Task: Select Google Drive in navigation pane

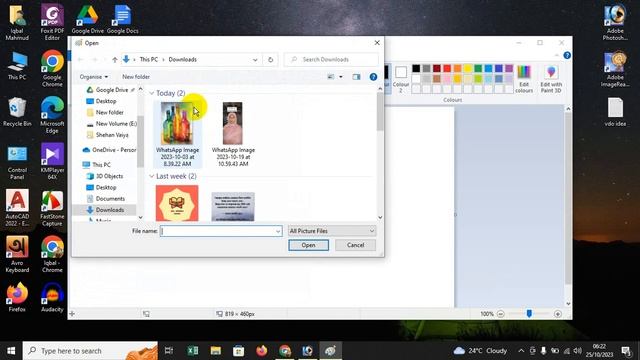Action: tap(111, 90)
